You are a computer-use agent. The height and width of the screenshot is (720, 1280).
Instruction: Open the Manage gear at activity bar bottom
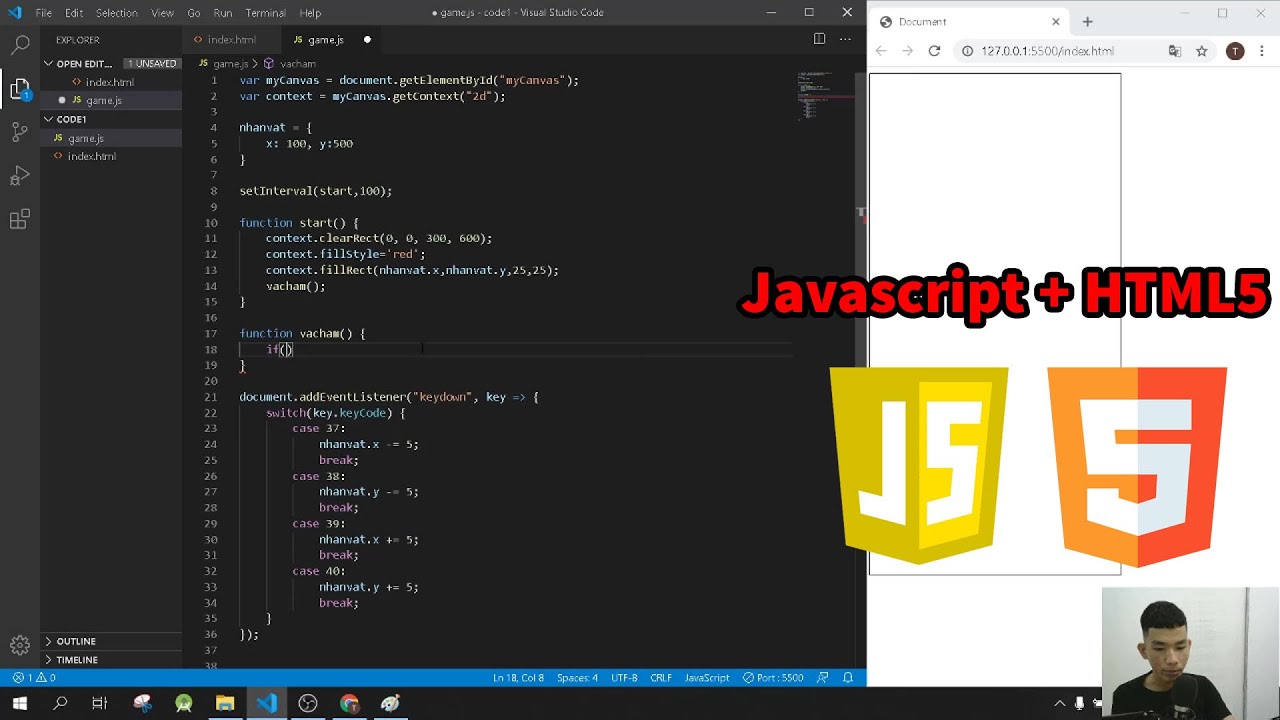click(x=20, y=645)
